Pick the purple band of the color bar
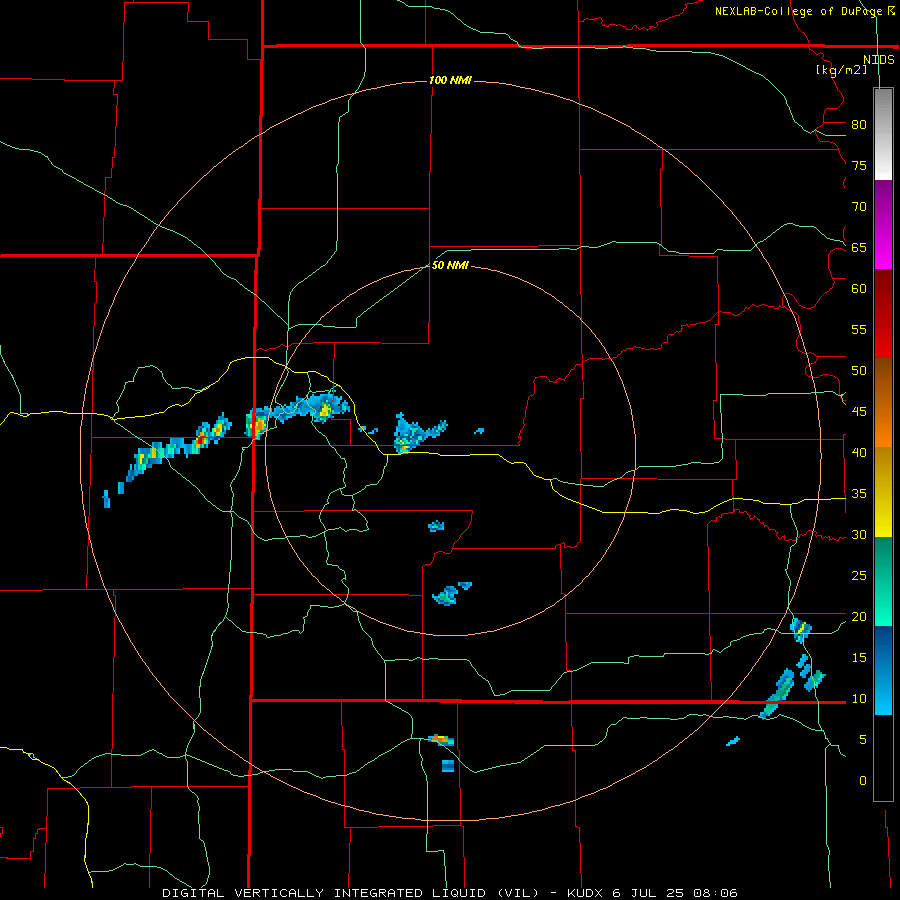900x900 pixels. point(883,224)
